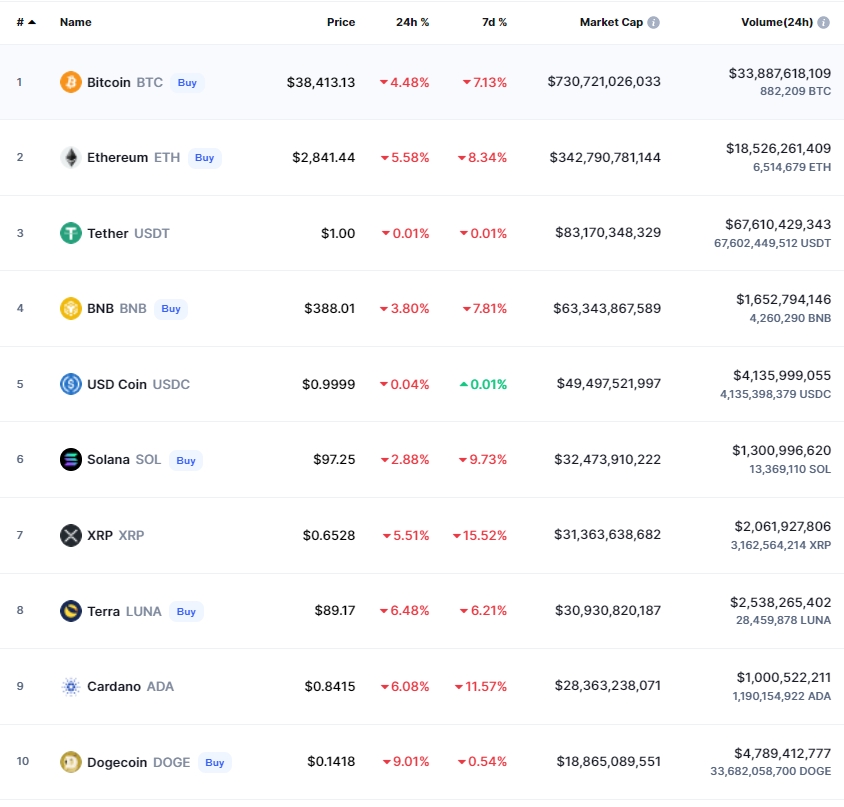Viewport: 844px width, 807px height.
Task: Sort table by rank number column
Action: 25,22
